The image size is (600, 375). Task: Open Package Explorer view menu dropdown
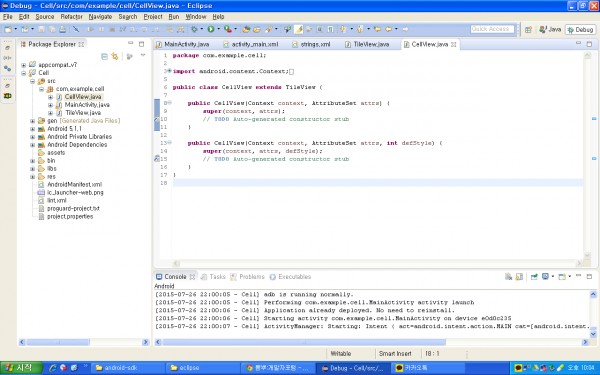[143, 56]
